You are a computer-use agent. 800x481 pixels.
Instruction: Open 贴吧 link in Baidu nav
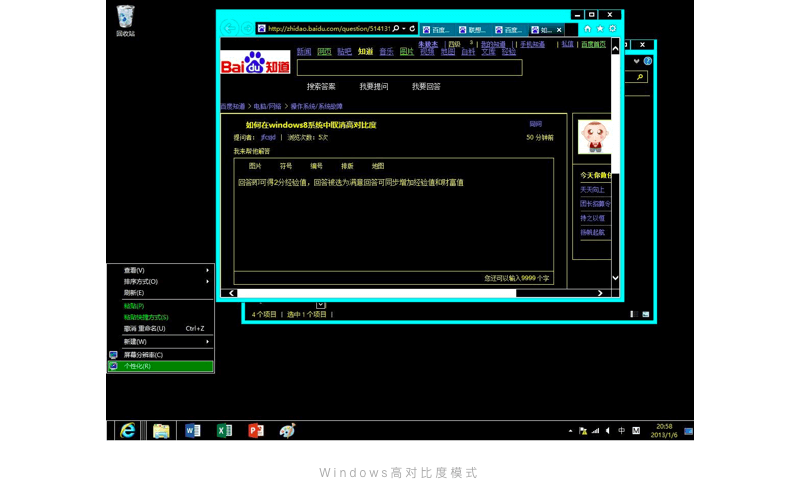pos(344,52)
